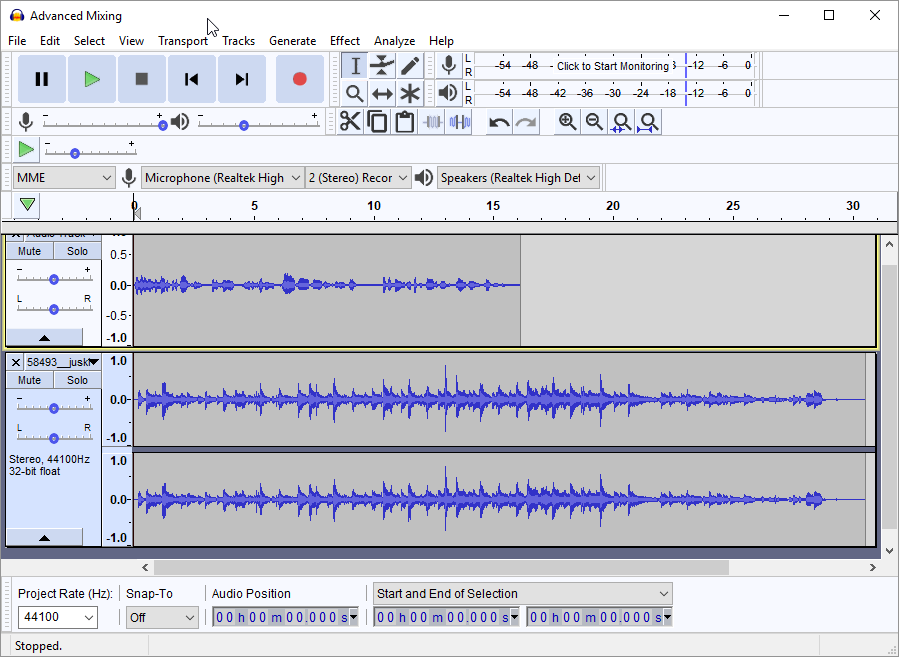The height and width of the screenshot is (657, 899).
Task: Collapse the 58493 track with bottom arrow
Action: (44, 538)
